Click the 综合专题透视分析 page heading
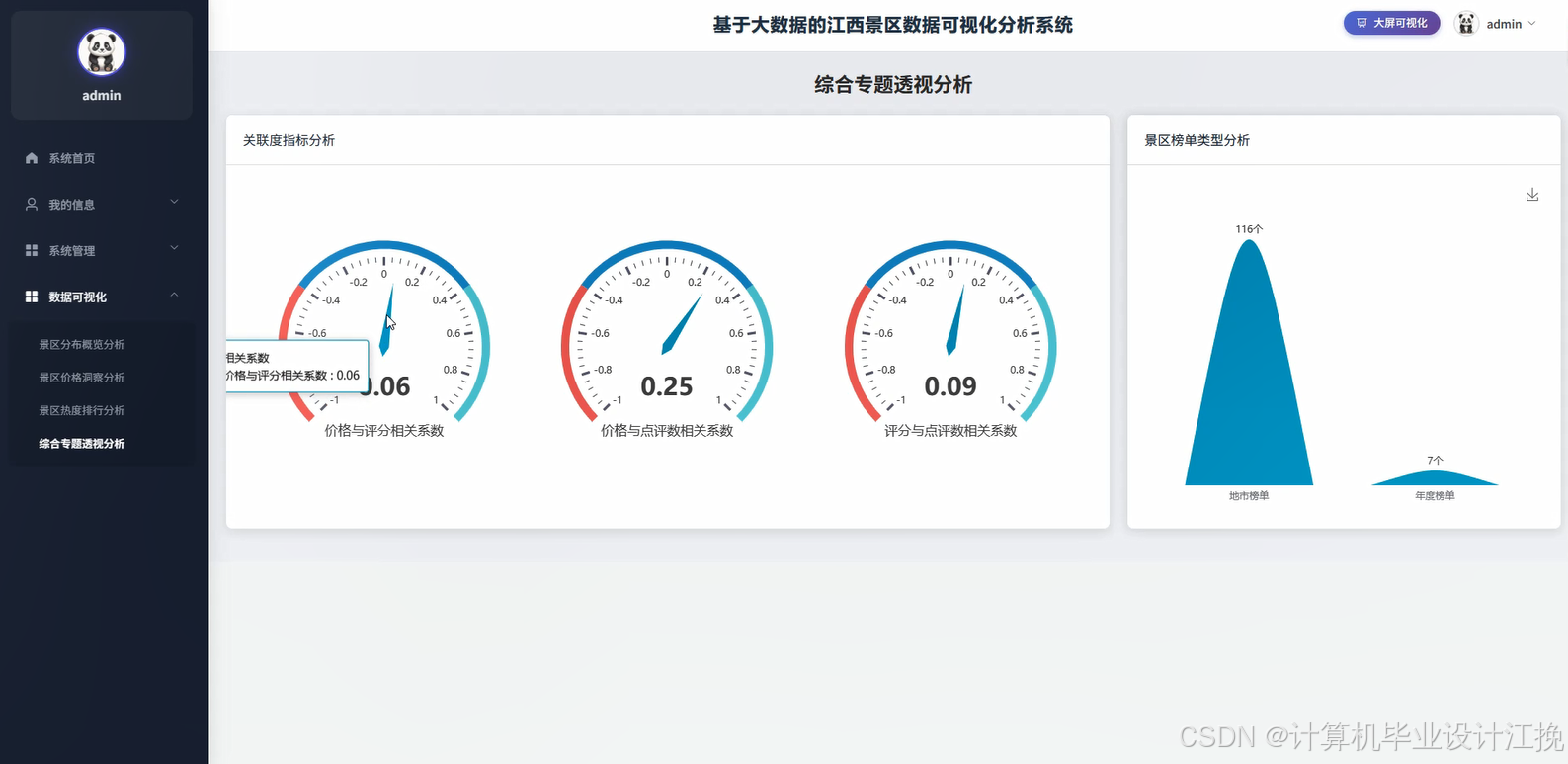Viewport: 1568px width, 764px height. coord(893,85)
